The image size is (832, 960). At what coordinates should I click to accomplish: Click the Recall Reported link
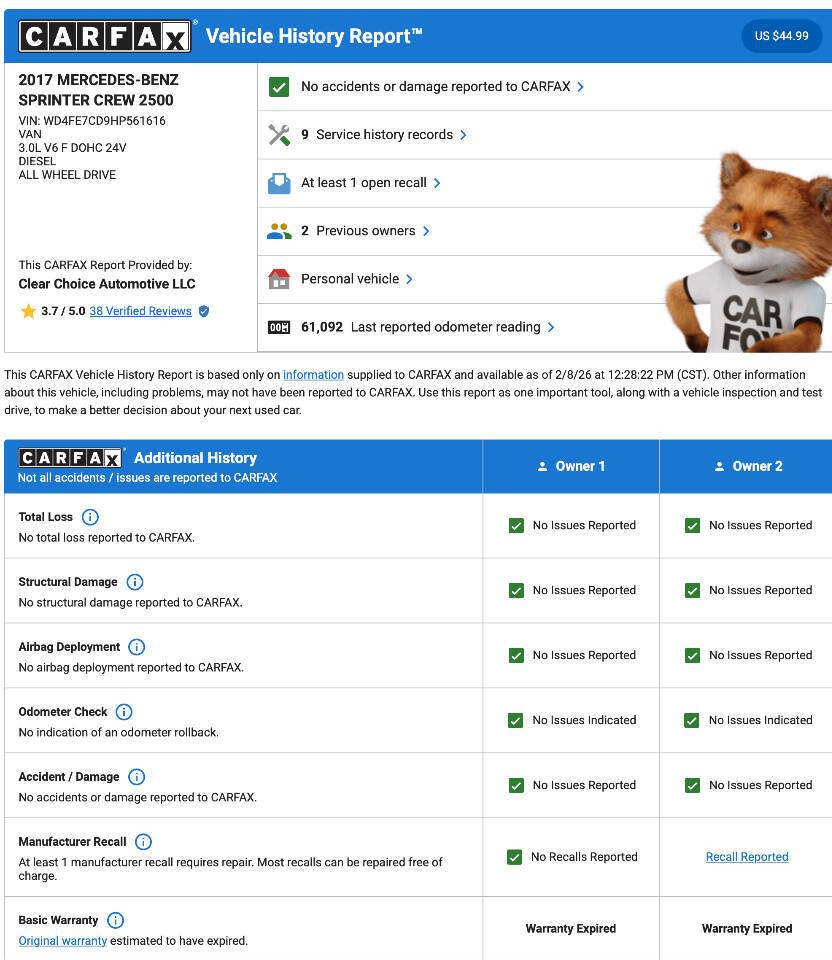pos(747,857)
